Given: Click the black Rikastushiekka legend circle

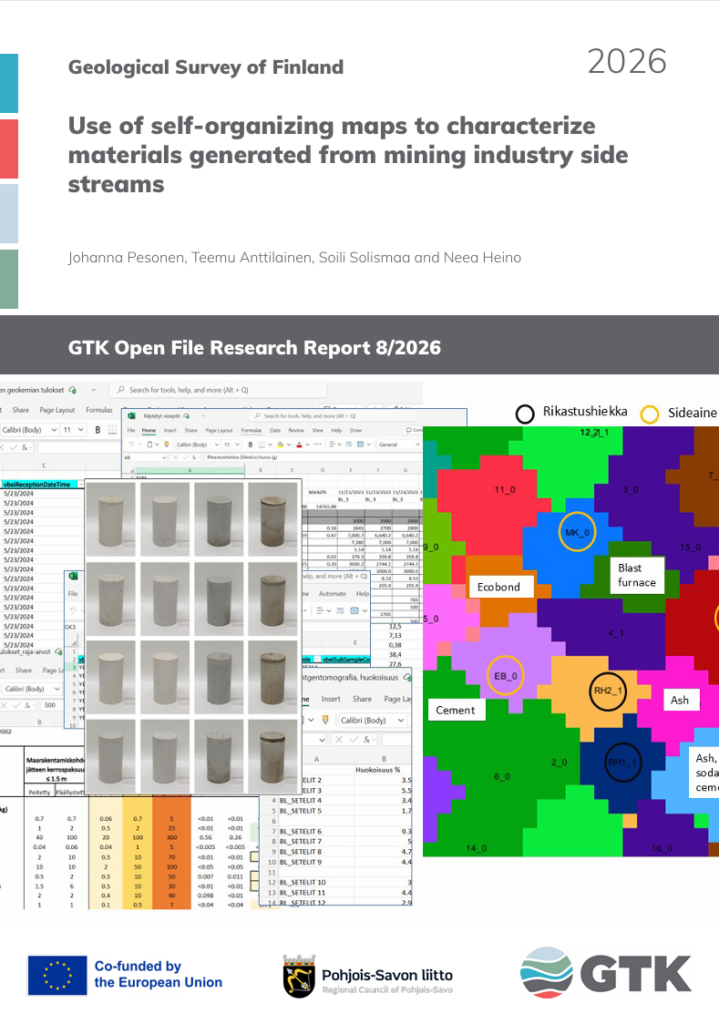Looking at the screenshot, I should [525, 412].
